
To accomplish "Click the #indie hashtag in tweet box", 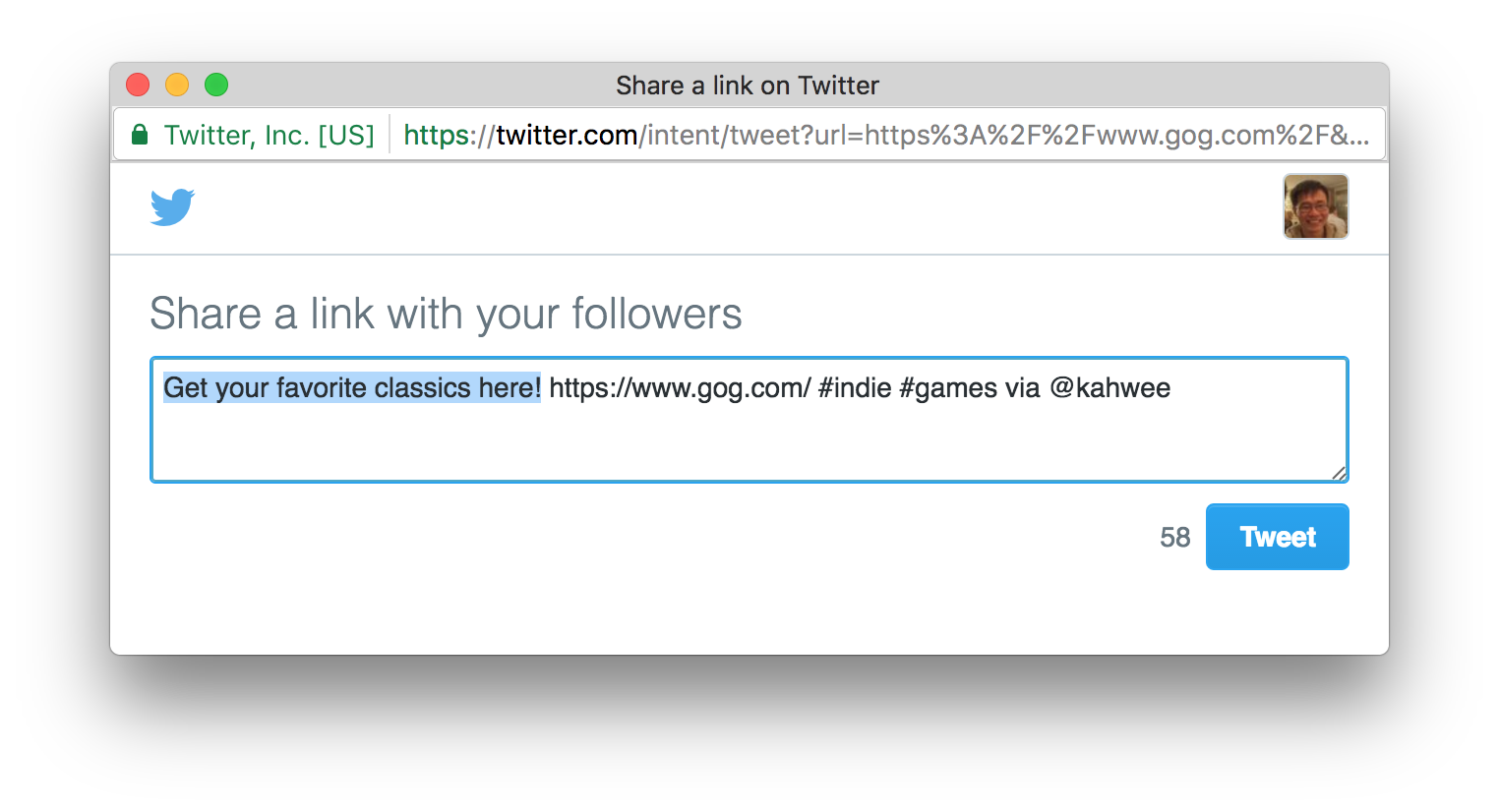I will 855,387.
